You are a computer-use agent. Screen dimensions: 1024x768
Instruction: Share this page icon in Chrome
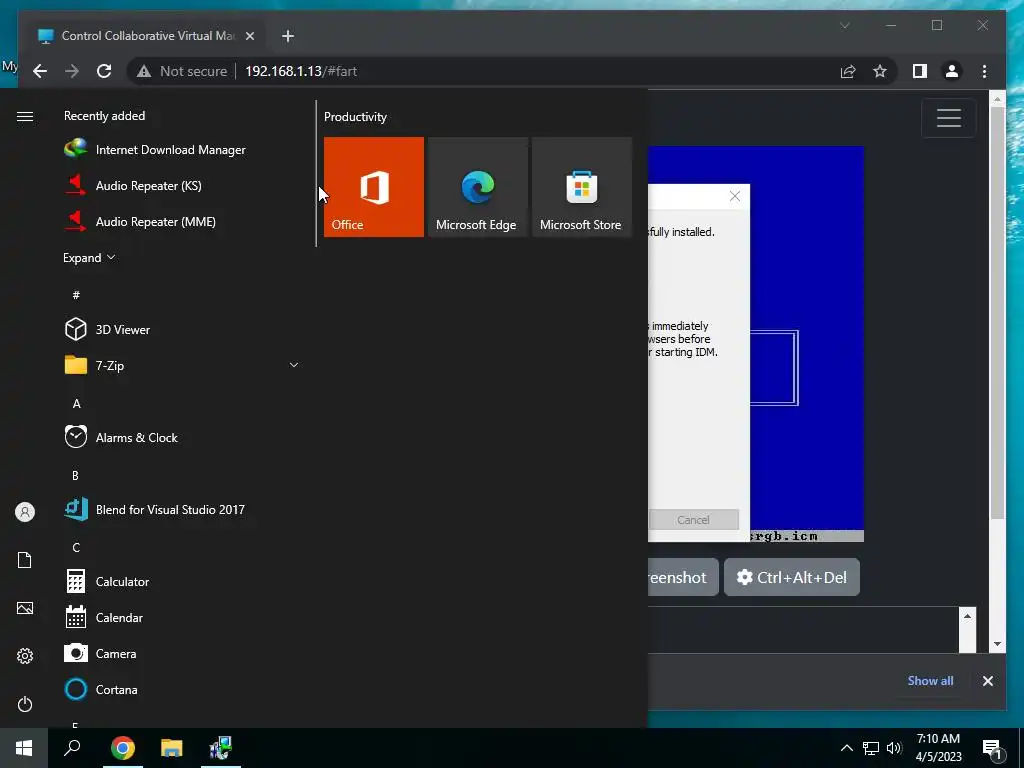coord(848,71)
